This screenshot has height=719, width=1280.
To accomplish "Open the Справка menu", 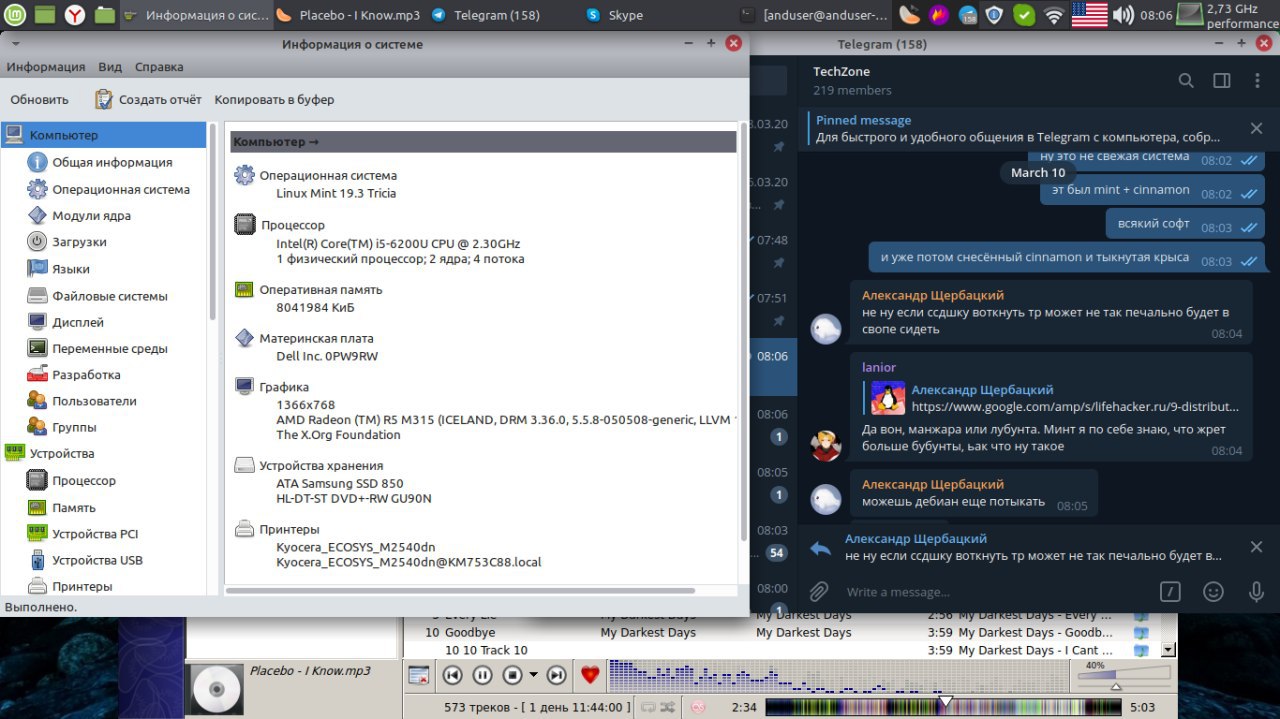I will point(159,67).
